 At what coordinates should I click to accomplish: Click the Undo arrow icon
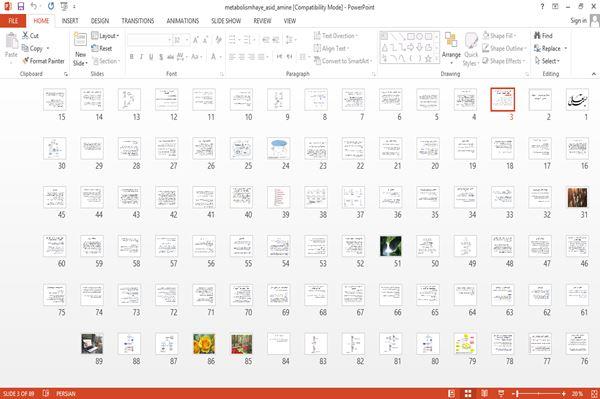click(34, 6)
